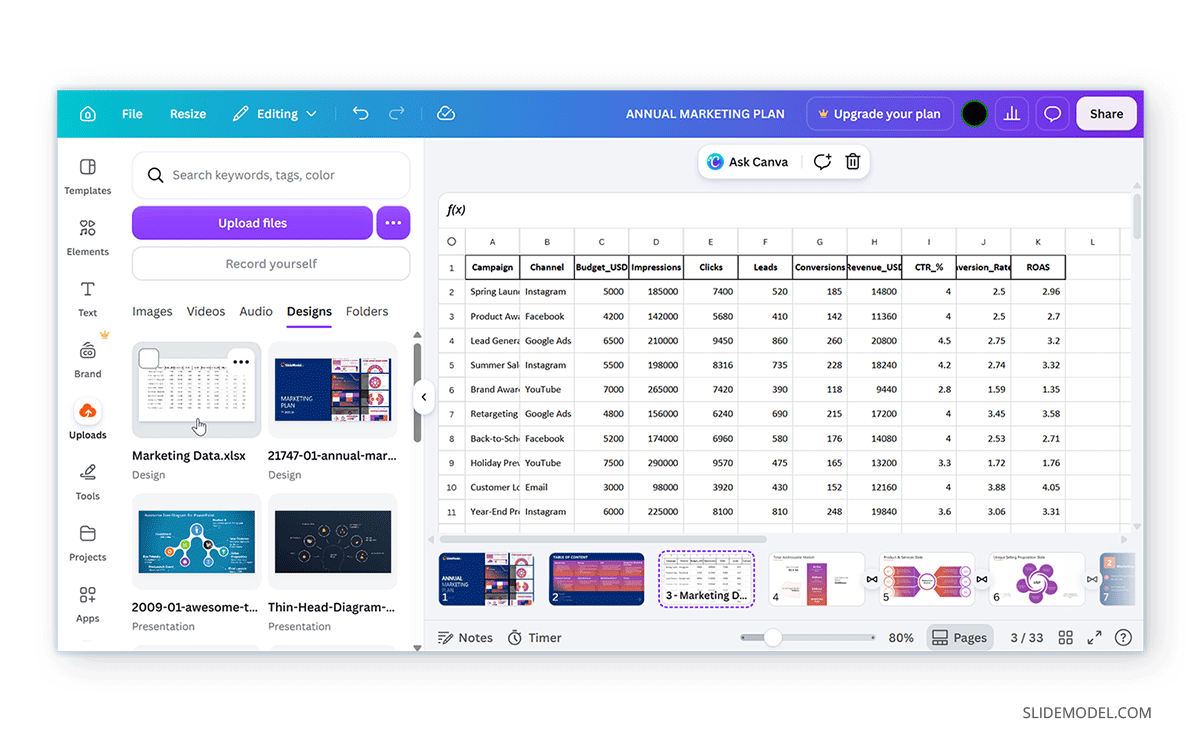1200x743 pixels.
Task: Click the f(x) formula icon
Action: click(x=456, y=210)
